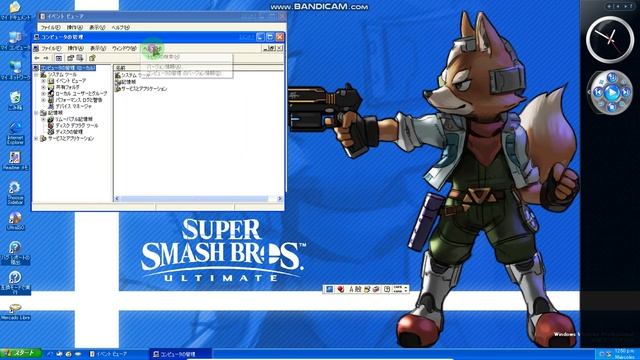Select the Readme desktop shortcut

click(x=15, y=161)
